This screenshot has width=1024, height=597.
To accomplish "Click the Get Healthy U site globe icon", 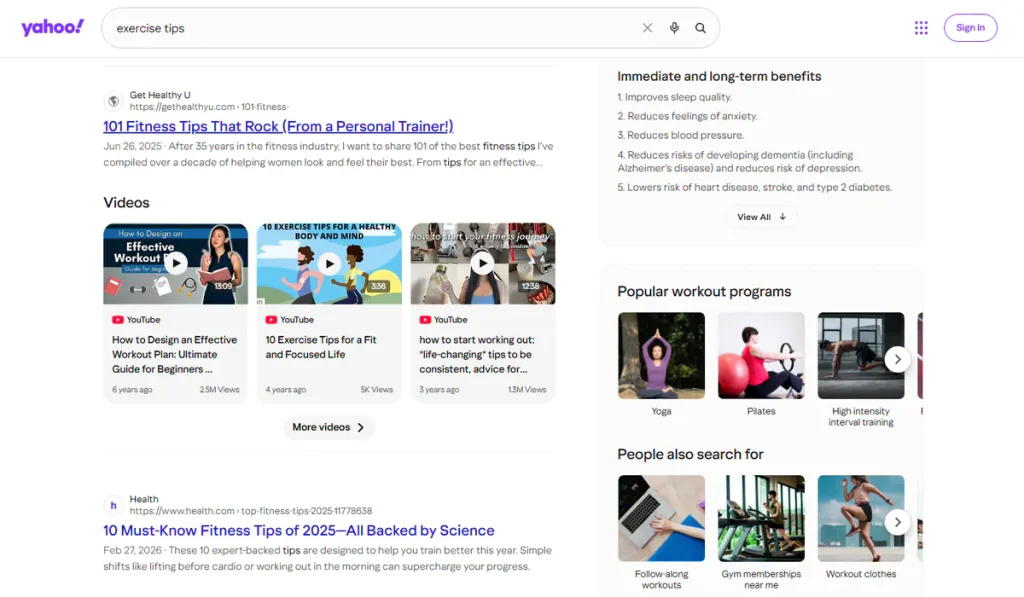I will [x=114, y=101].
